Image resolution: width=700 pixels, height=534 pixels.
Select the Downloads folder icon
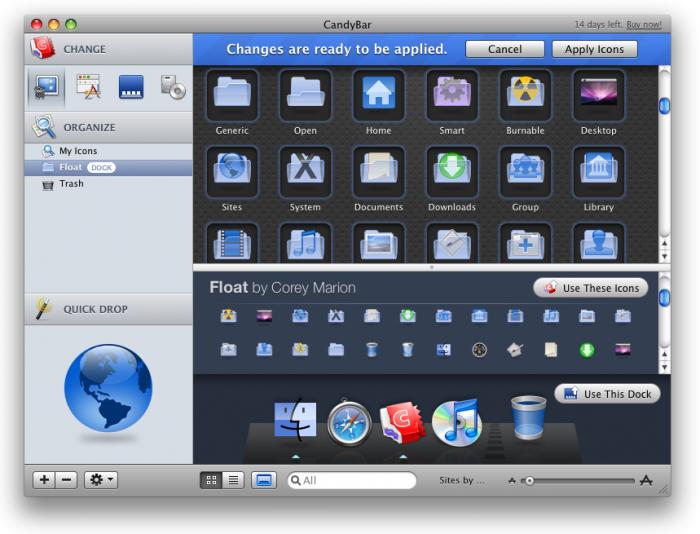coord(452,171)
